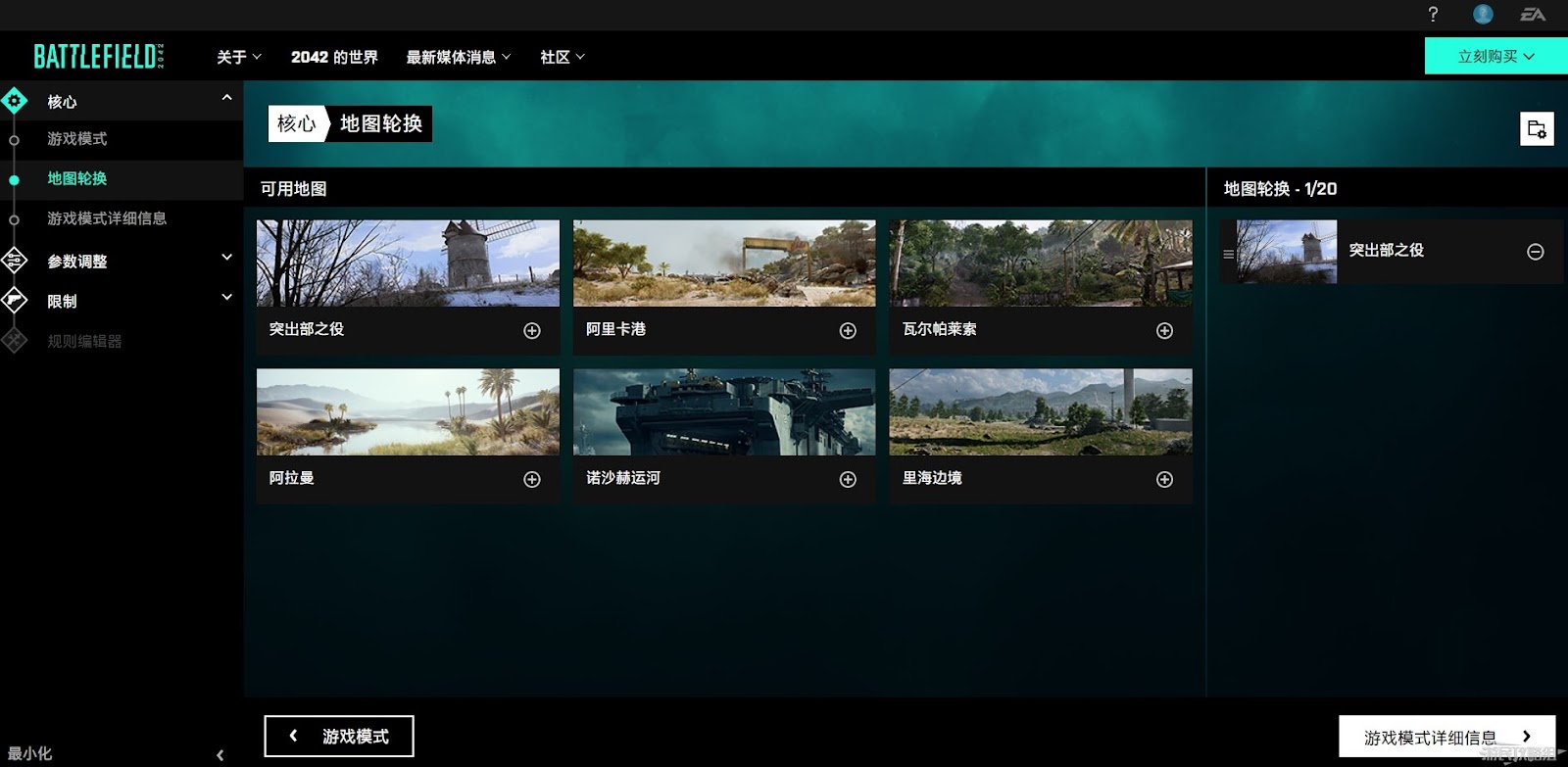Click the 限制 sidebar icon
Screen dimensions: 1568x767
click(x=14, y=300)
